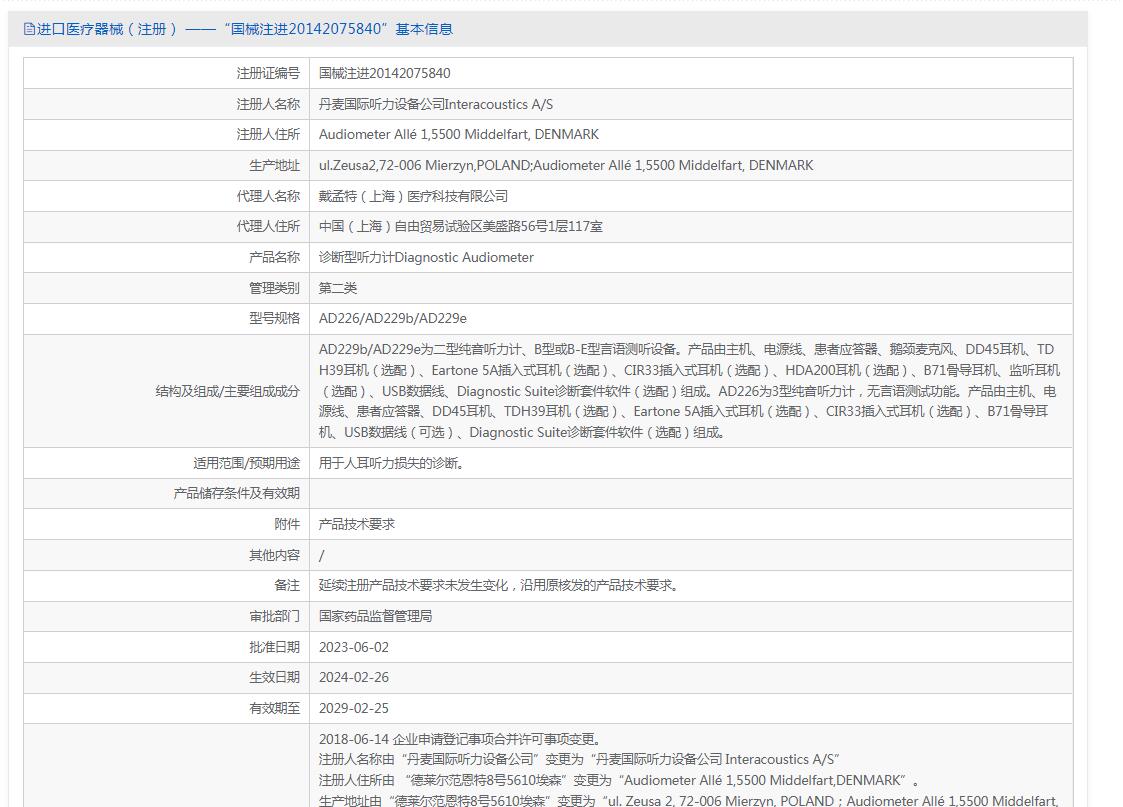Image resolution: width=1123 pixels, height=807 pixels.
Task: Select the value 国械注进20142075840 in the table
Action: [385, 73]
